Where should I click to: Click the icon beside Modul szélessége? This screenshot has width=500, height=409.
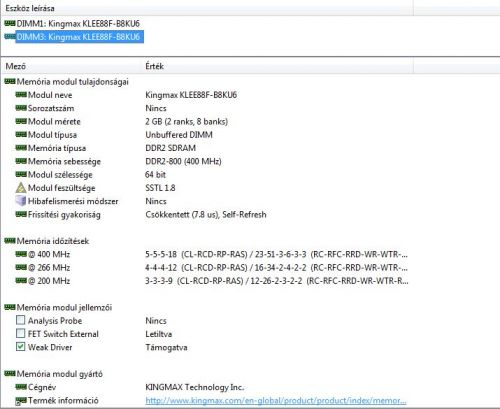coord(21,174)
